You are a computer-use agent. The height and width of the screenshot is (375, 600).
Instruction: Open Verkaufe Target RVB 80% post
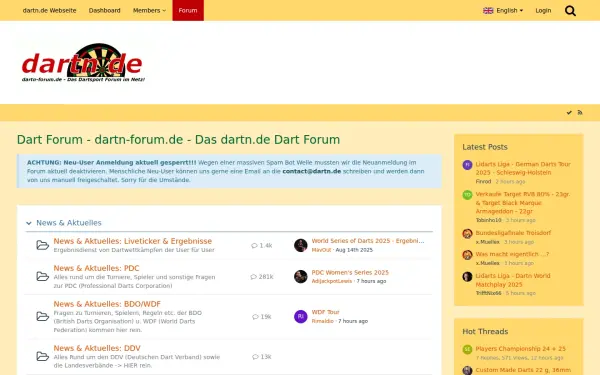point(523,202)
